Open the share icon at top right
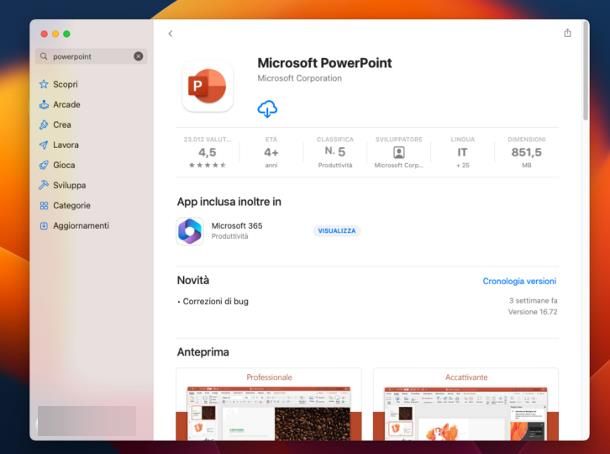This screenshot has height=454, width=610. 568,33
